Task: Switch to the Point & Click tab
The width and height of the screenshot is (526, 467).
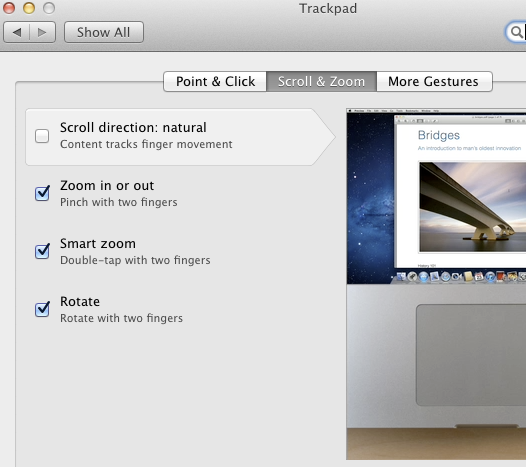Action: coord(215,82)
